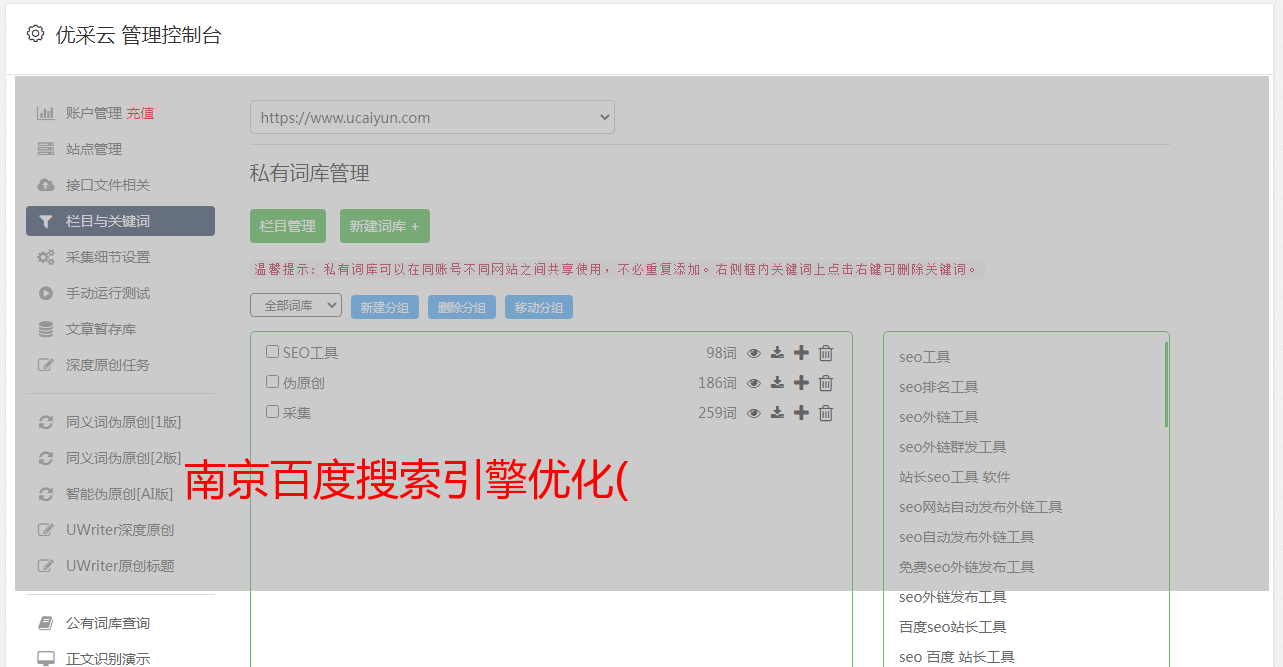This screenshot has height=667, width=1283.
Task: Click the trash icon for 采集 row
Action: point(826,413)
